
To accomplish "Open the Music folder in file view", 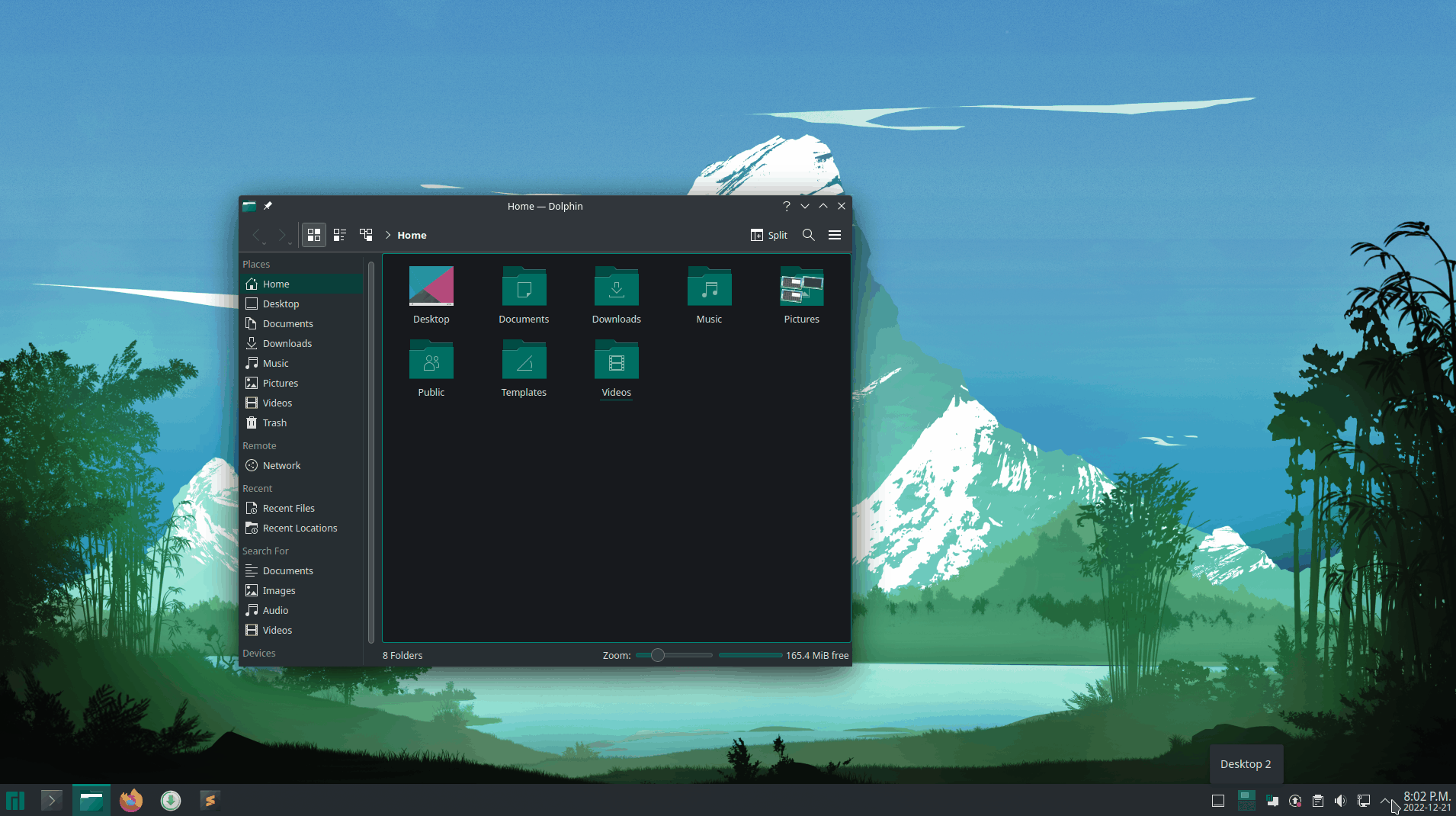I will coord(709,294).
